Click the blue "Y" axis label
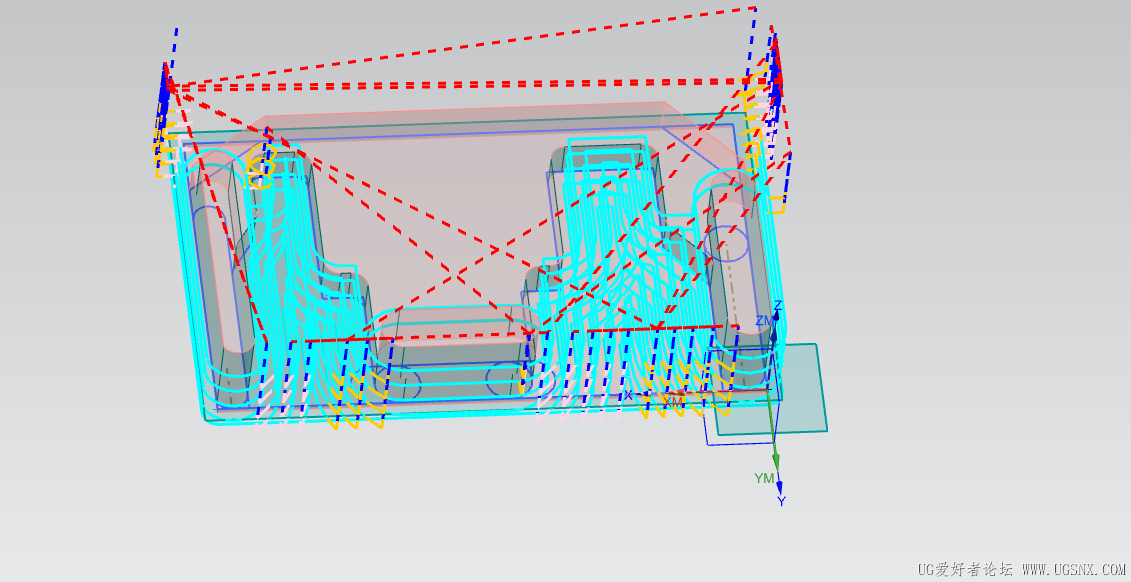 (781, 501)
